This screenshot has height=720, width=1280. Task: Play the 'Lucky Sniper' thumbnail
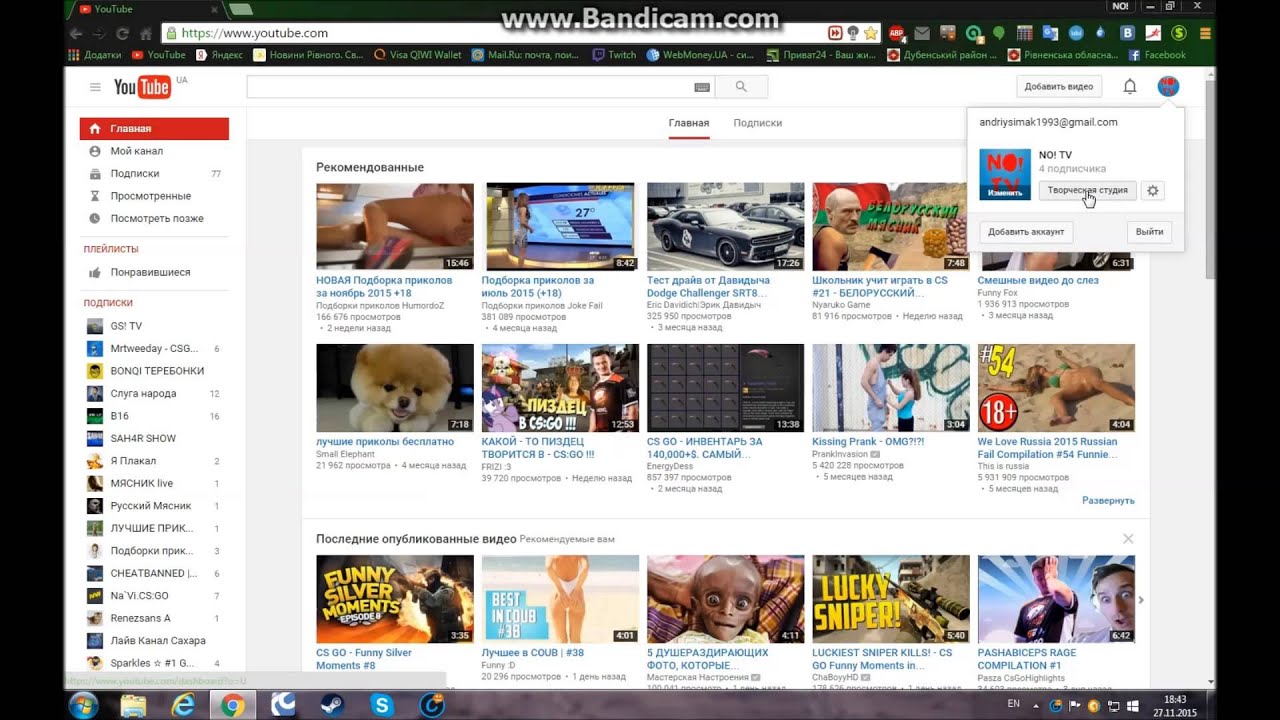pos(891,599)
